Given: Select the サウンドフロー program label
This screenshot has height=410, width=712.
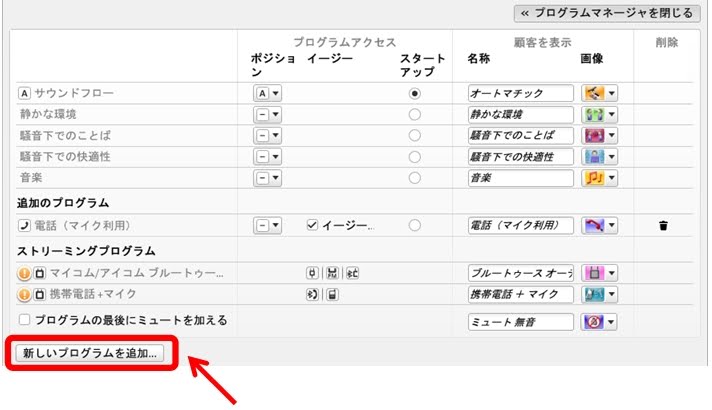Looking at the screenshot, I should (x=74, y=93).
